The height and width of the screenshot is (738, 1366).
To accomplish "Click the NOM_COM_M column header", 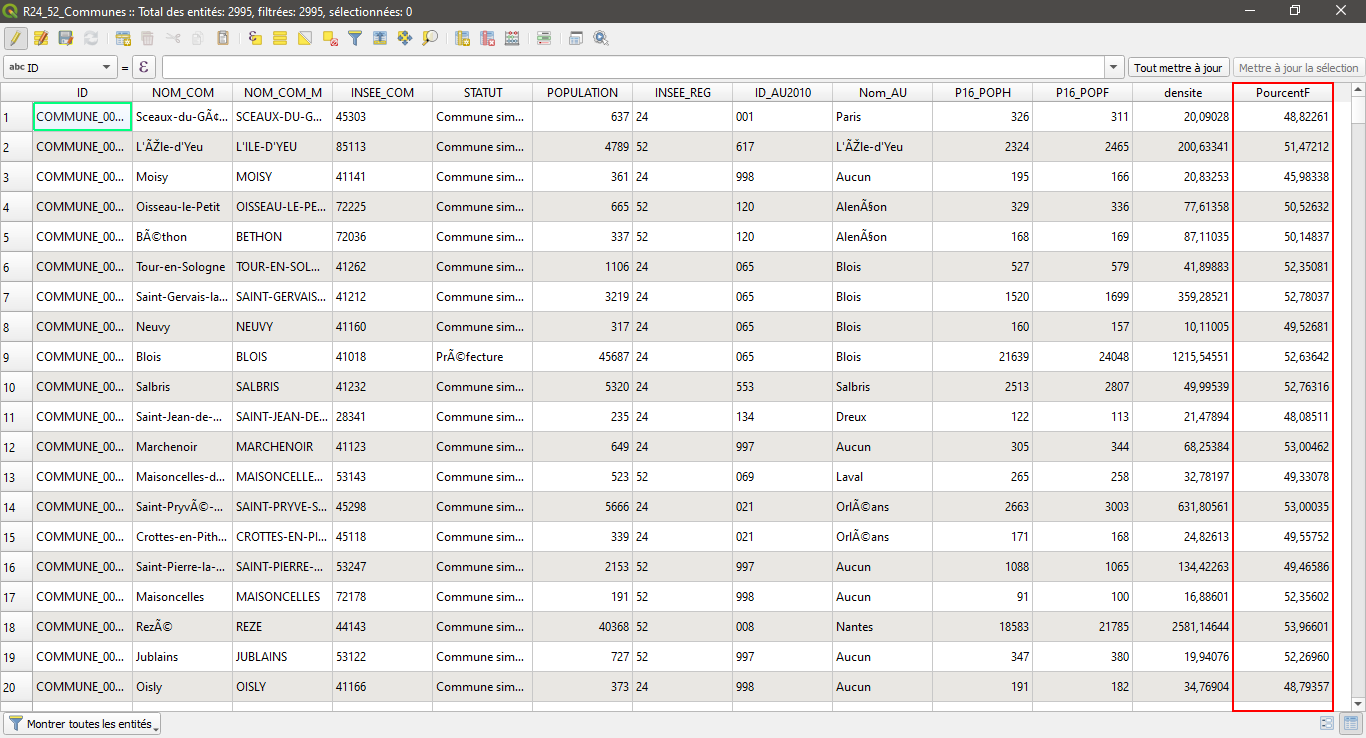I will (x=282, y=92).
